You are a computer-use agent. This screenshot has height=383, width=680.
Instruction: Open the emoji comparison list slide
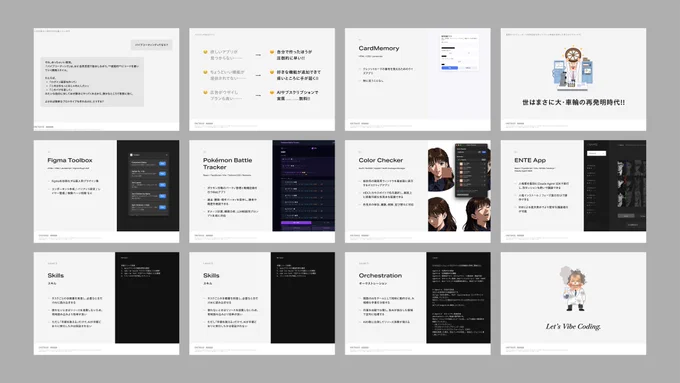(262, 79)
